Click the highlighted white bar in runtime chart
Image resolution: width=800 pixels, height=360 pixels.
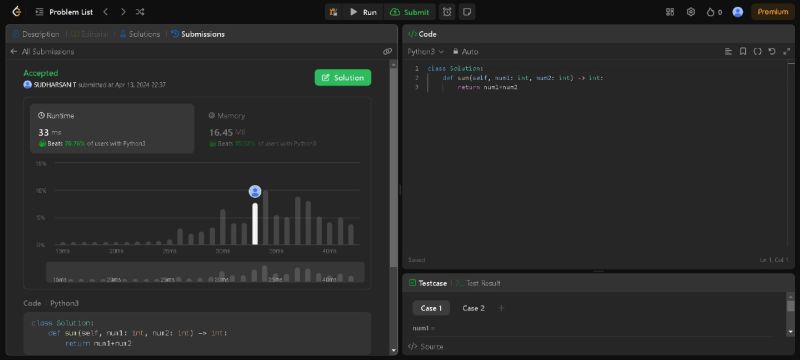click(x=255, y=224)
